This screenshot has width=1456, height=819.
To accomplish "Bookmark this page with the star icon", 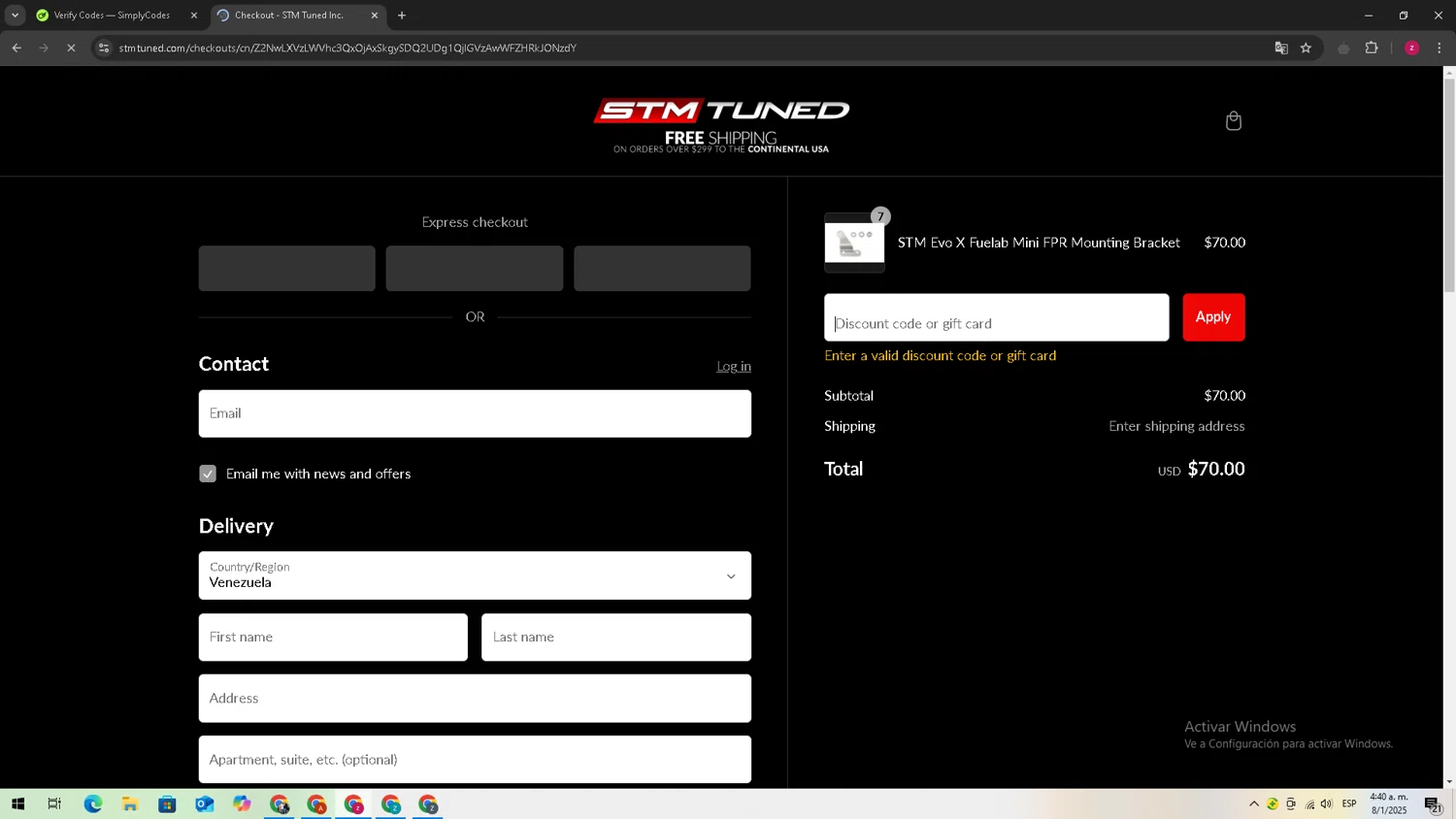I will click(x=1306, y=48).
